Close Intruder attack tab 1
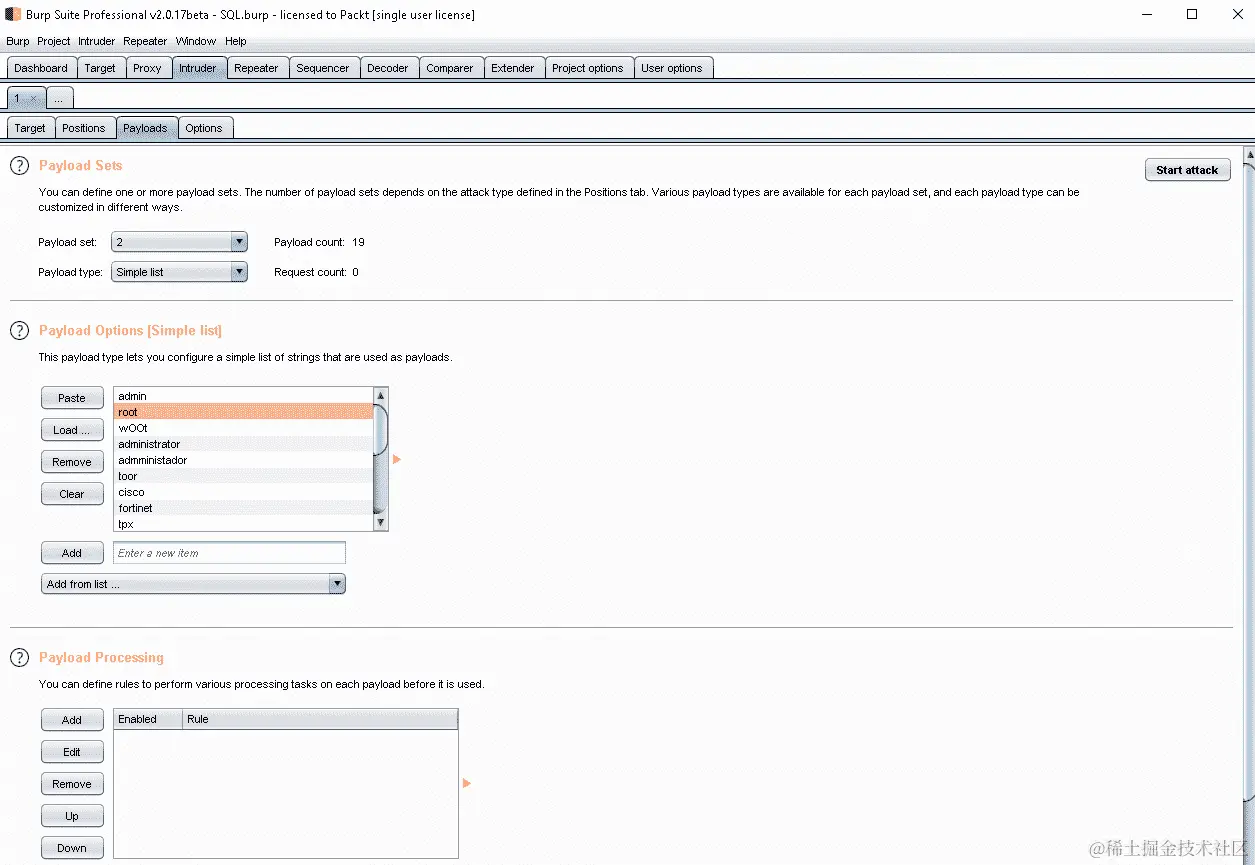Screen dimensions: 1255x865 coord(32,98)
